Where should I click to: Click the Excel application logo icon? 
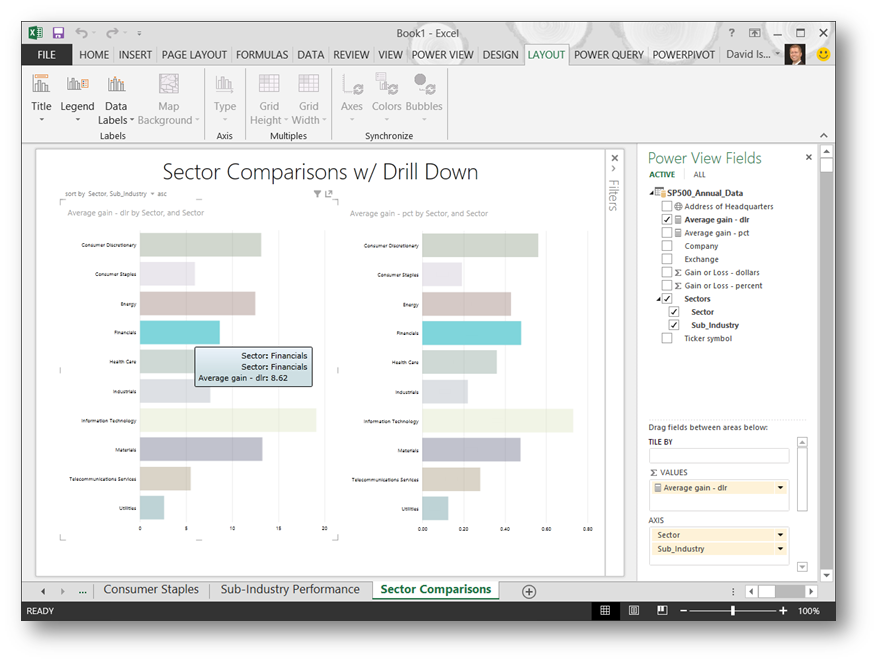(x=36, y=33)
